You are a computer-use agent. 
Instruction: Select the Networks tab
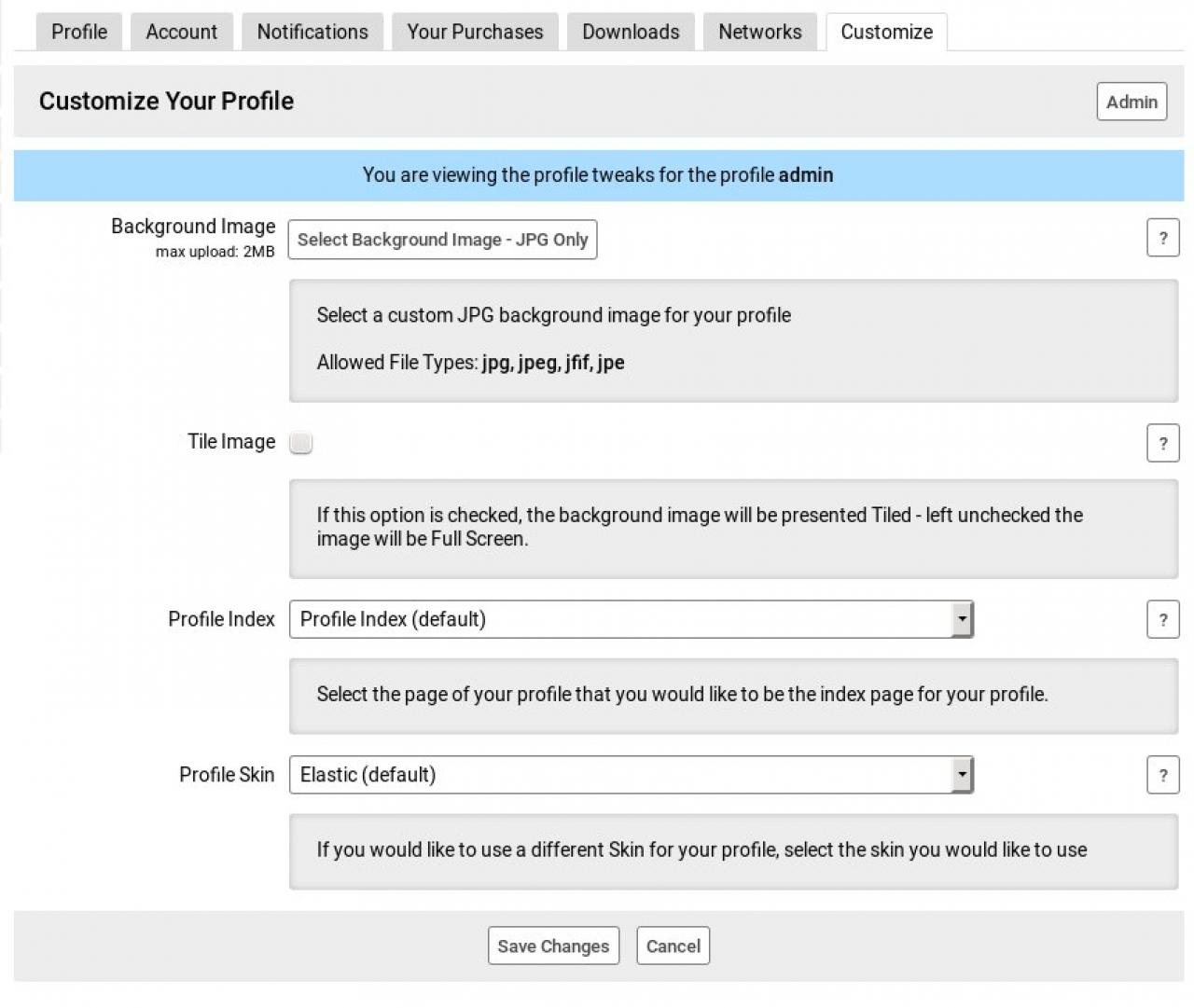(x=759, y=32)
